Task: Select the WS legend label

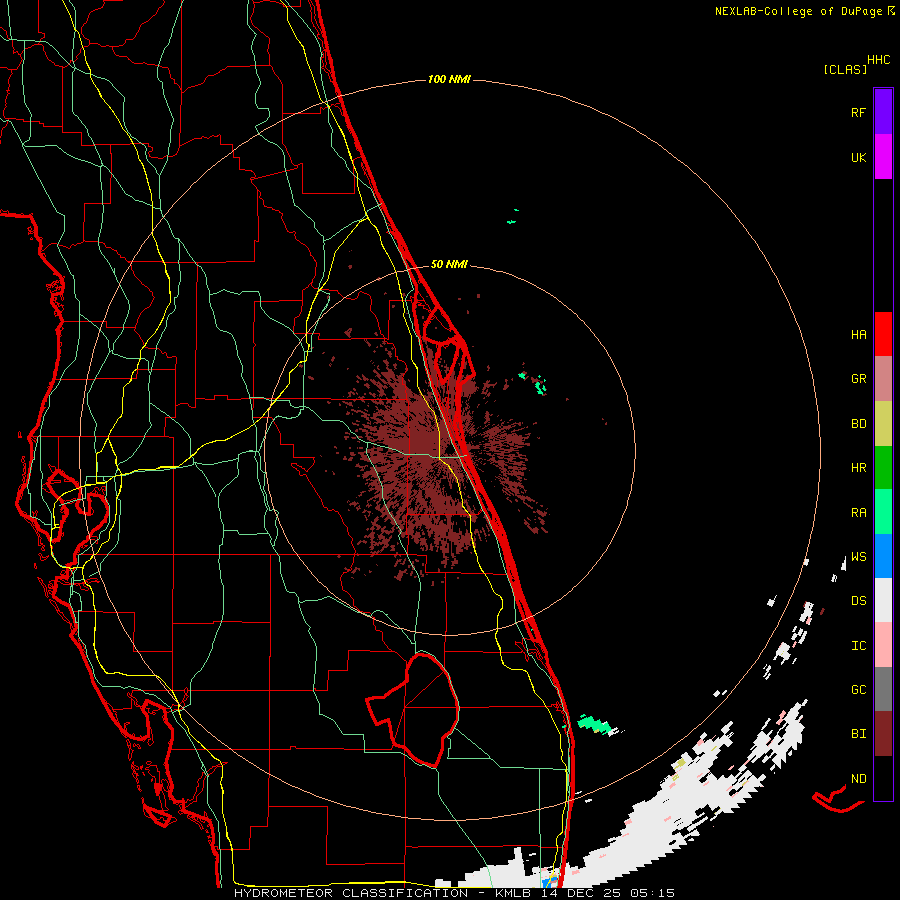Action: 858,557
